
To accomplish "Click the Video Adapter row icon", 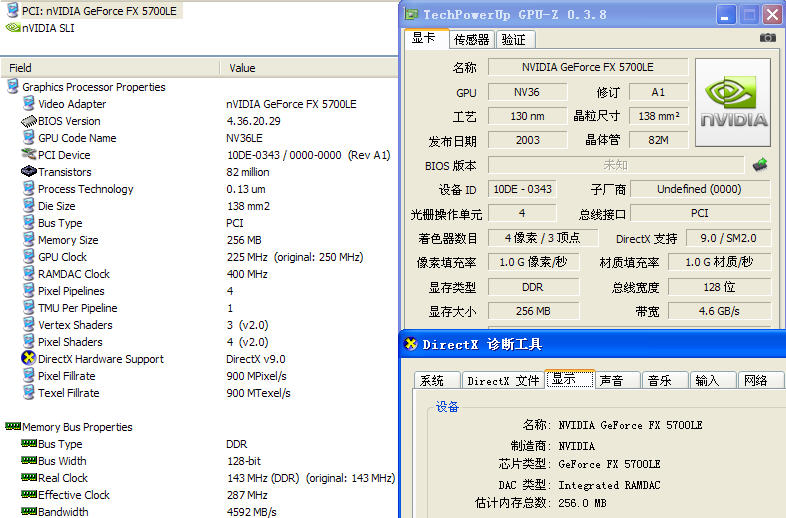I will (x=29, y=103).
